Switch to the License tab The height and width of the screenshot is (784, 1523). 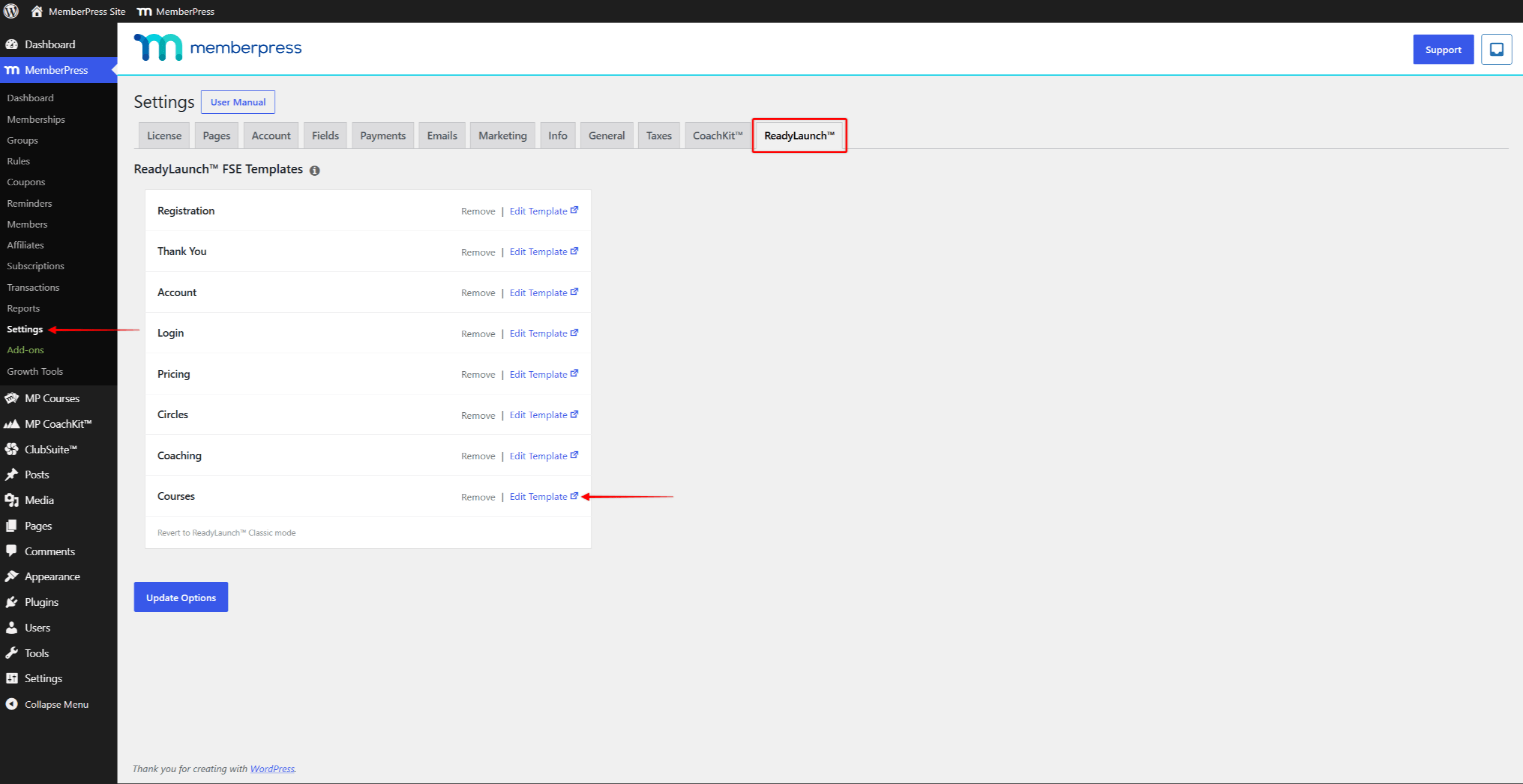[164, 136]
